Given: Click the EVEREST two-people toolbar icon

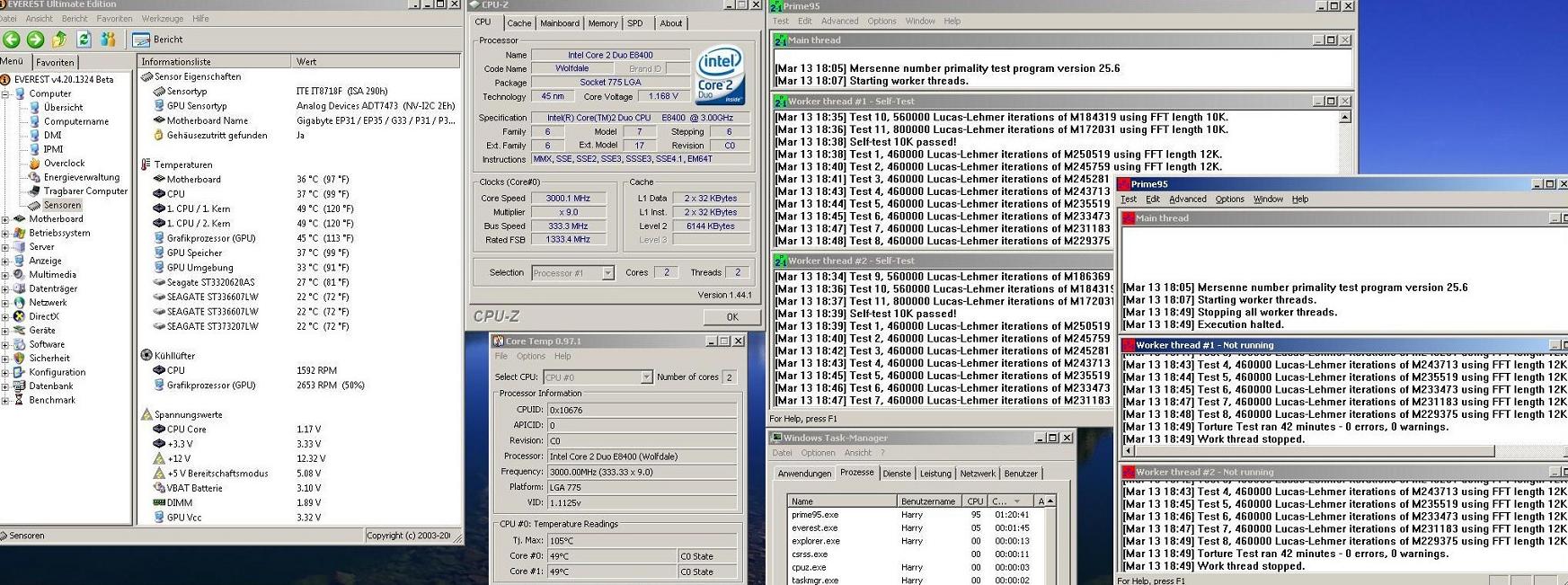Looking at the screenshot, I should pos(108,40).
